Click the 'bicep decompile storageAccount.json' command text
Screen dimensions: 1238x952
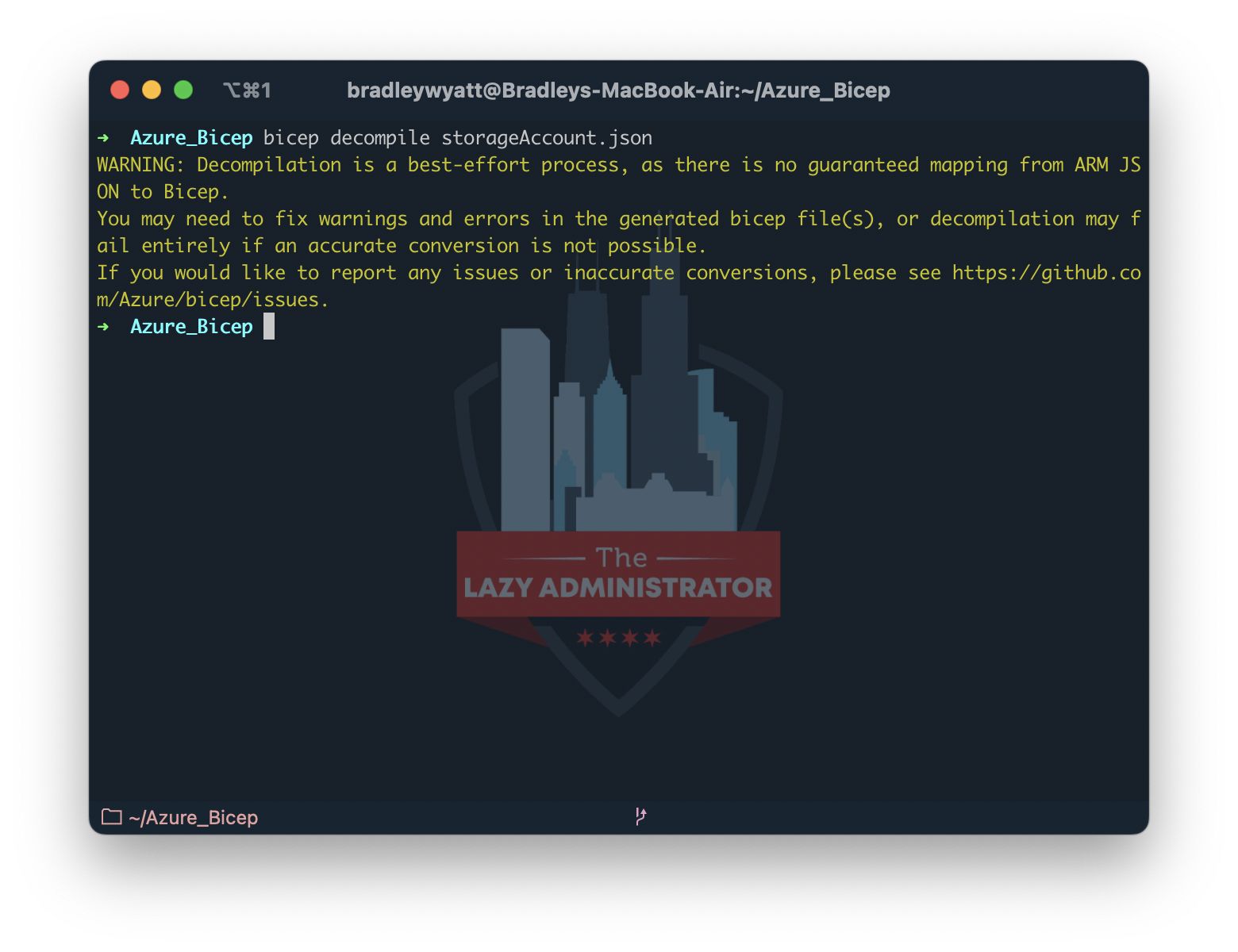[458, 138]
